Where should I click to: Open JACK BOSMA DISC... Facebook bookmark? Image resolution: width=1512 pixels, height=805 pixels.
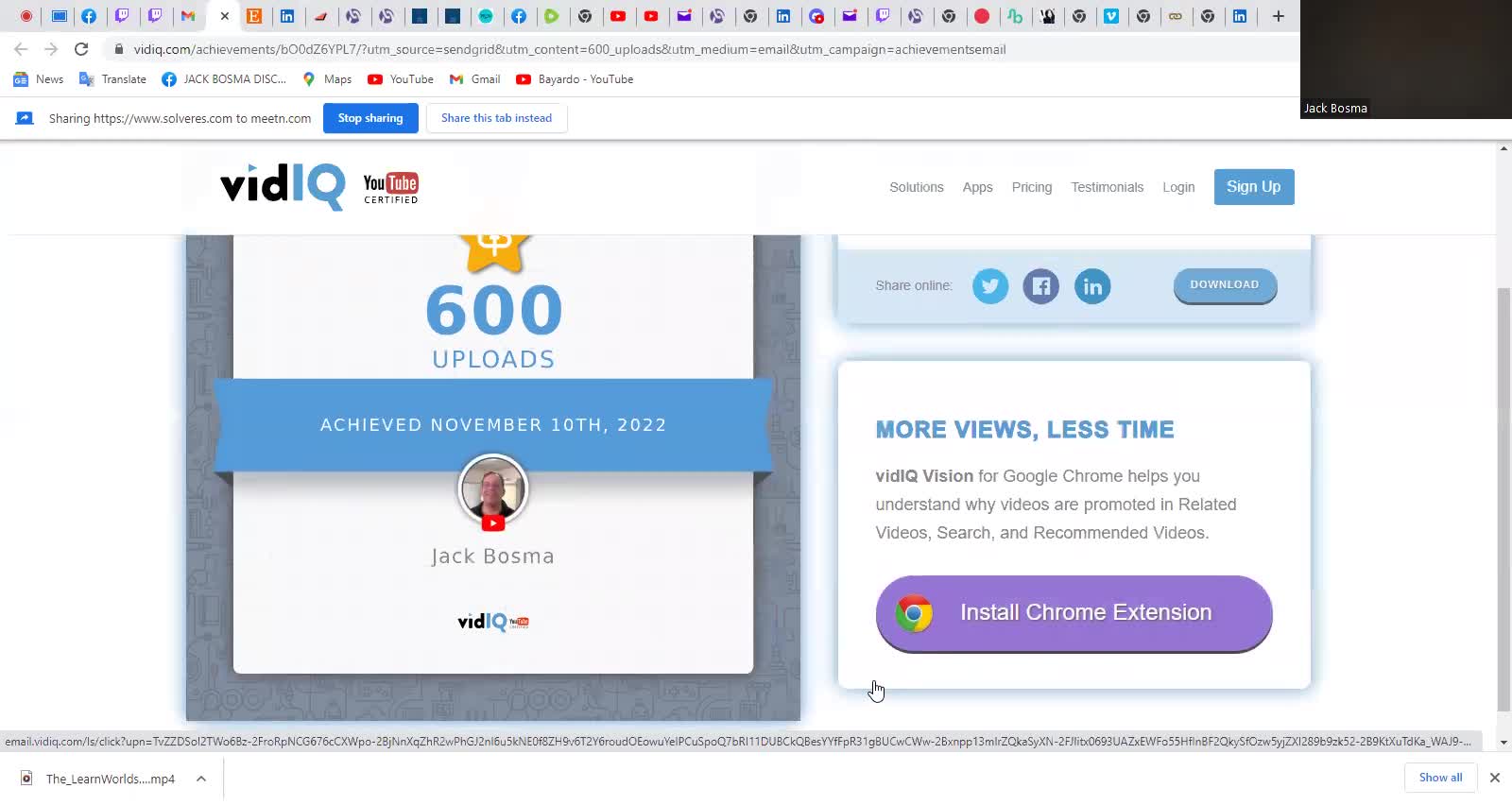tap(224, 79)
